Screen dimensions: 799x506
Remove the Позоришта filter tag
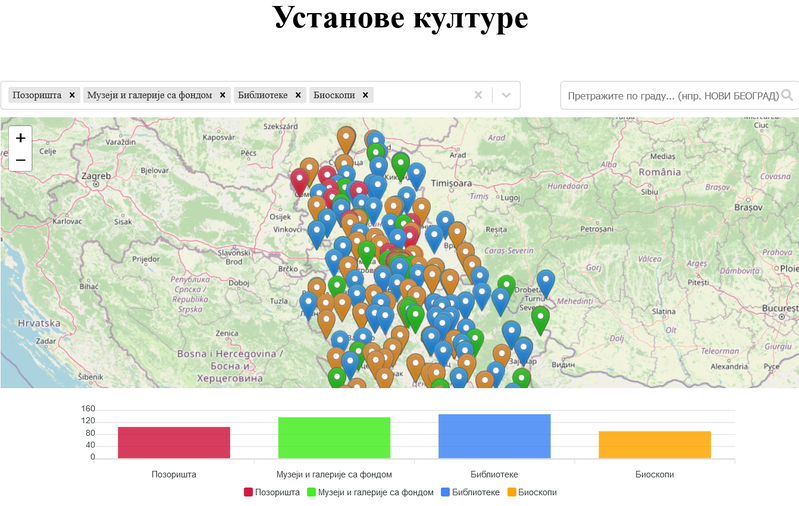[x=72, y=95]
